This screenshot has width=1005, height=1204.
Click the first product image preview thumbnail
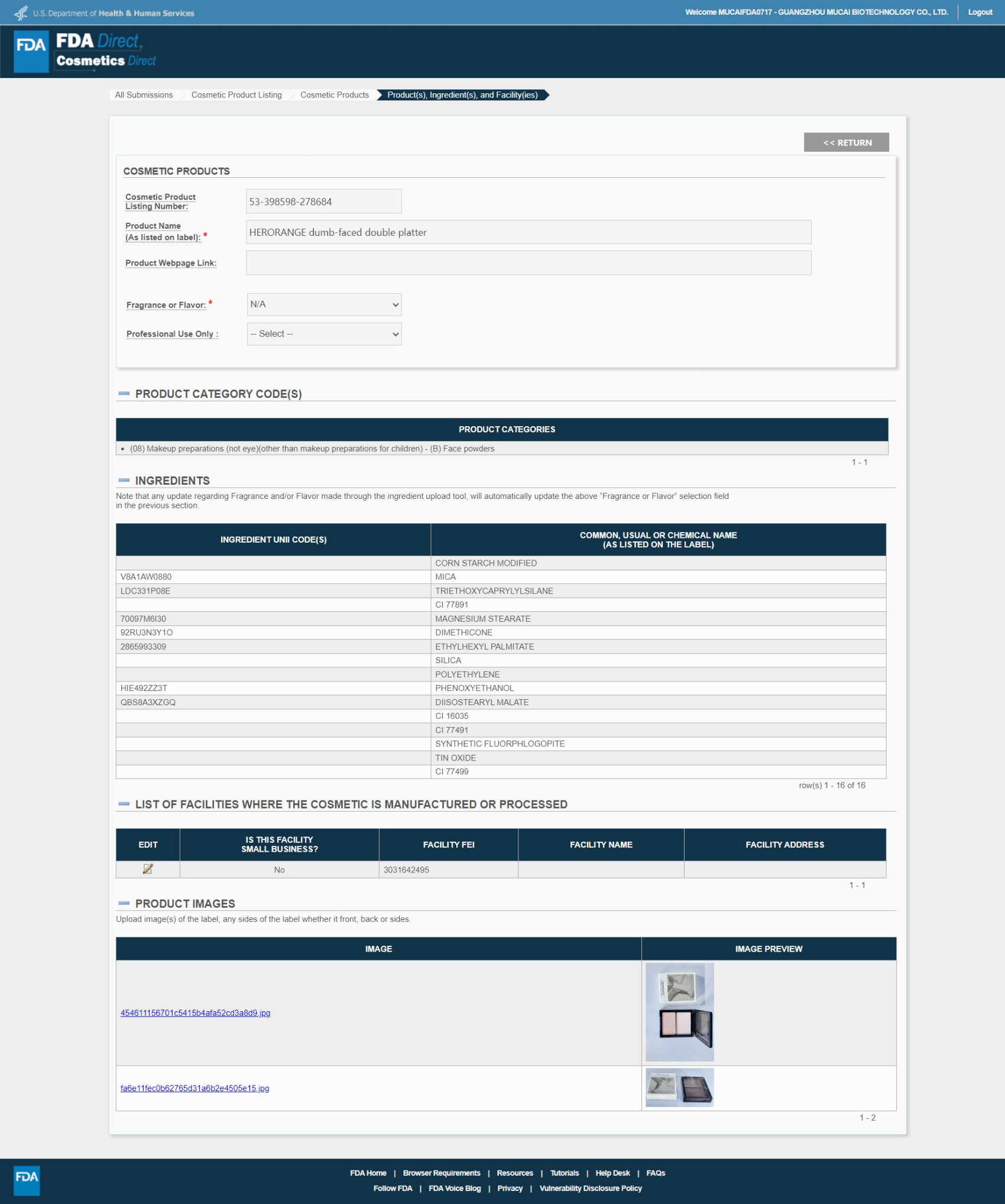pos(679,1012)
